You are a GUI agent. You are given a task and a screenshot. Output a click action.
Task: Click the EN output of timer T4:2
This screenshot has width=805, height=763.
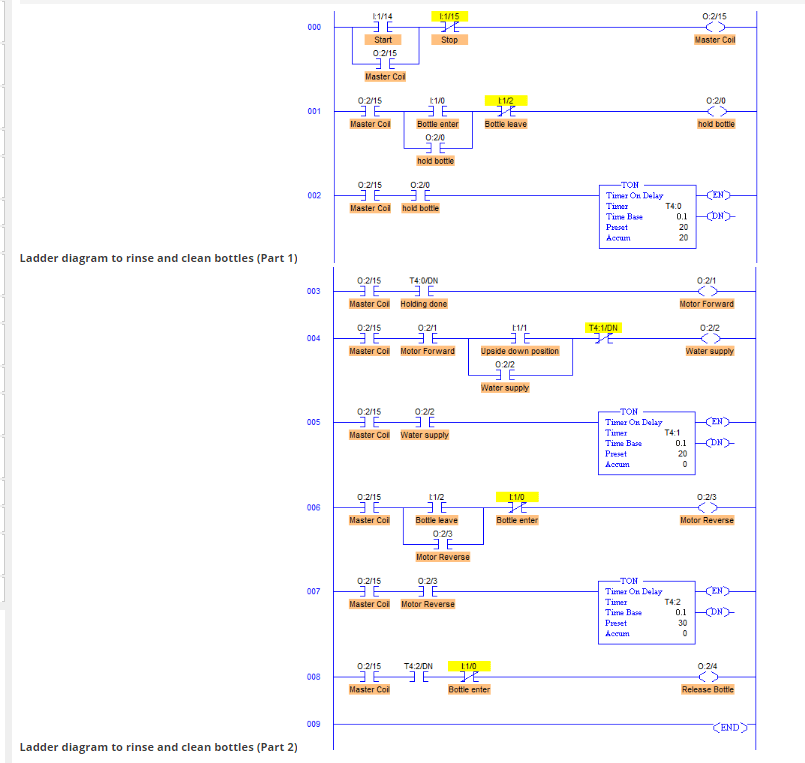716,590
